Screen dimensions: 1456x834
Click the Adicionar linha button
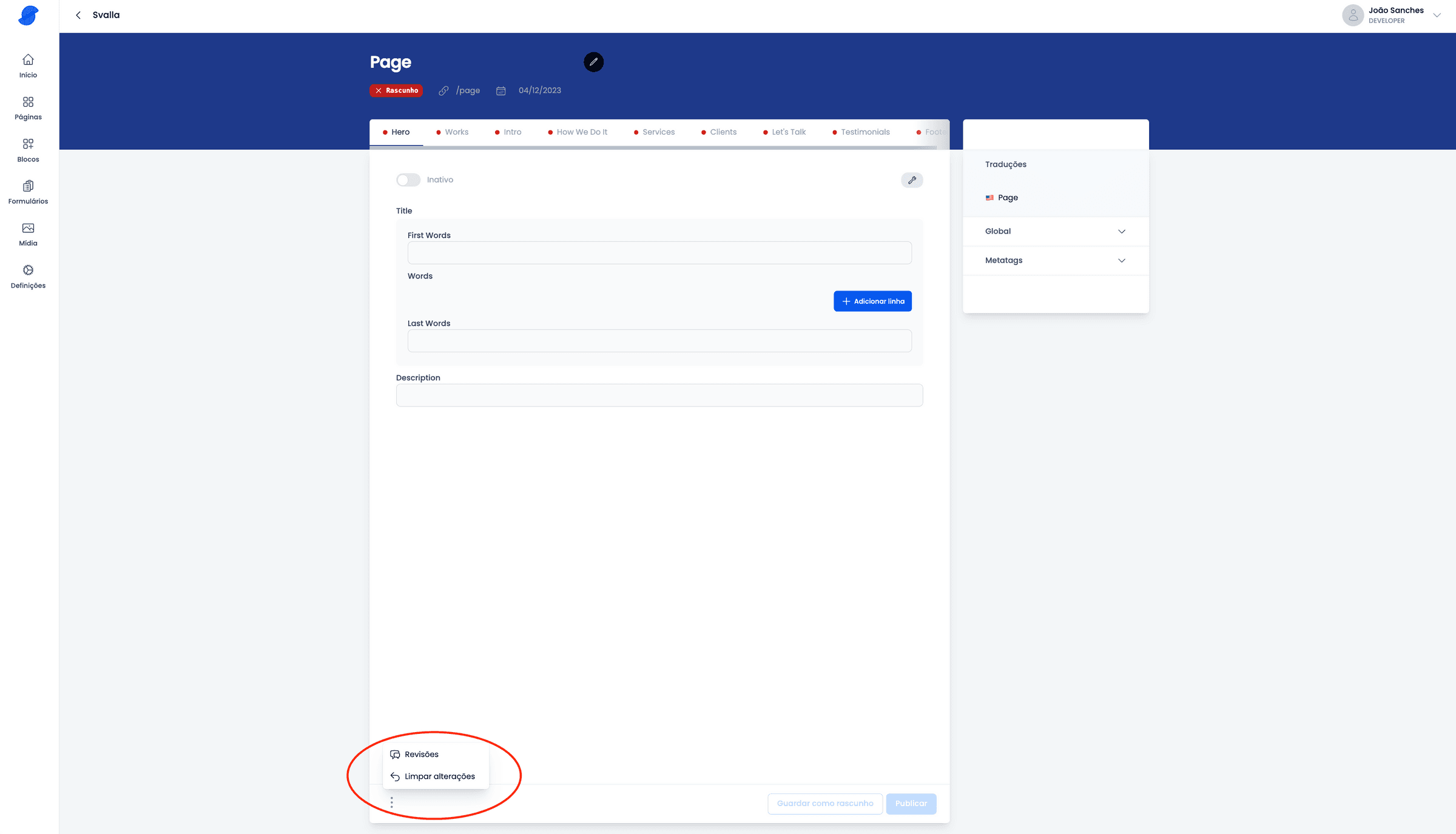pos(872,301)
